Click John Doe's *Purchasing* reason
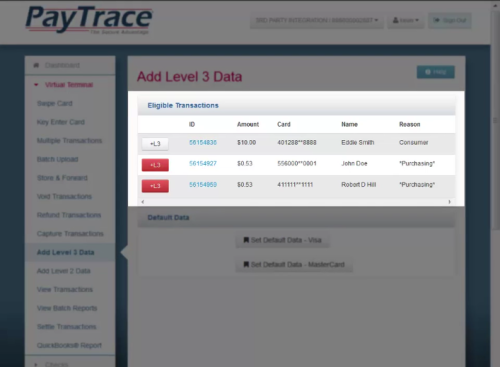 point(417,164)
